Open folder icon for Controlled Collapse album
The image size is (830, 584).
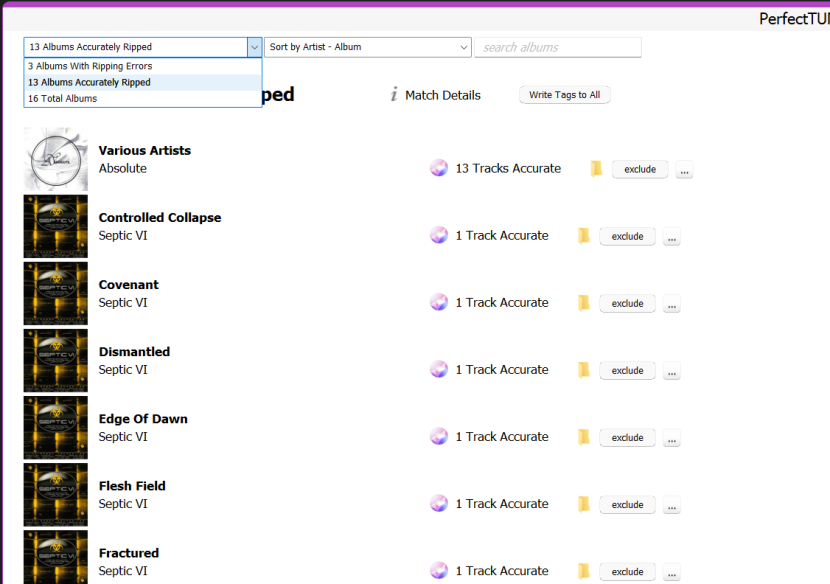pos(584,236)
